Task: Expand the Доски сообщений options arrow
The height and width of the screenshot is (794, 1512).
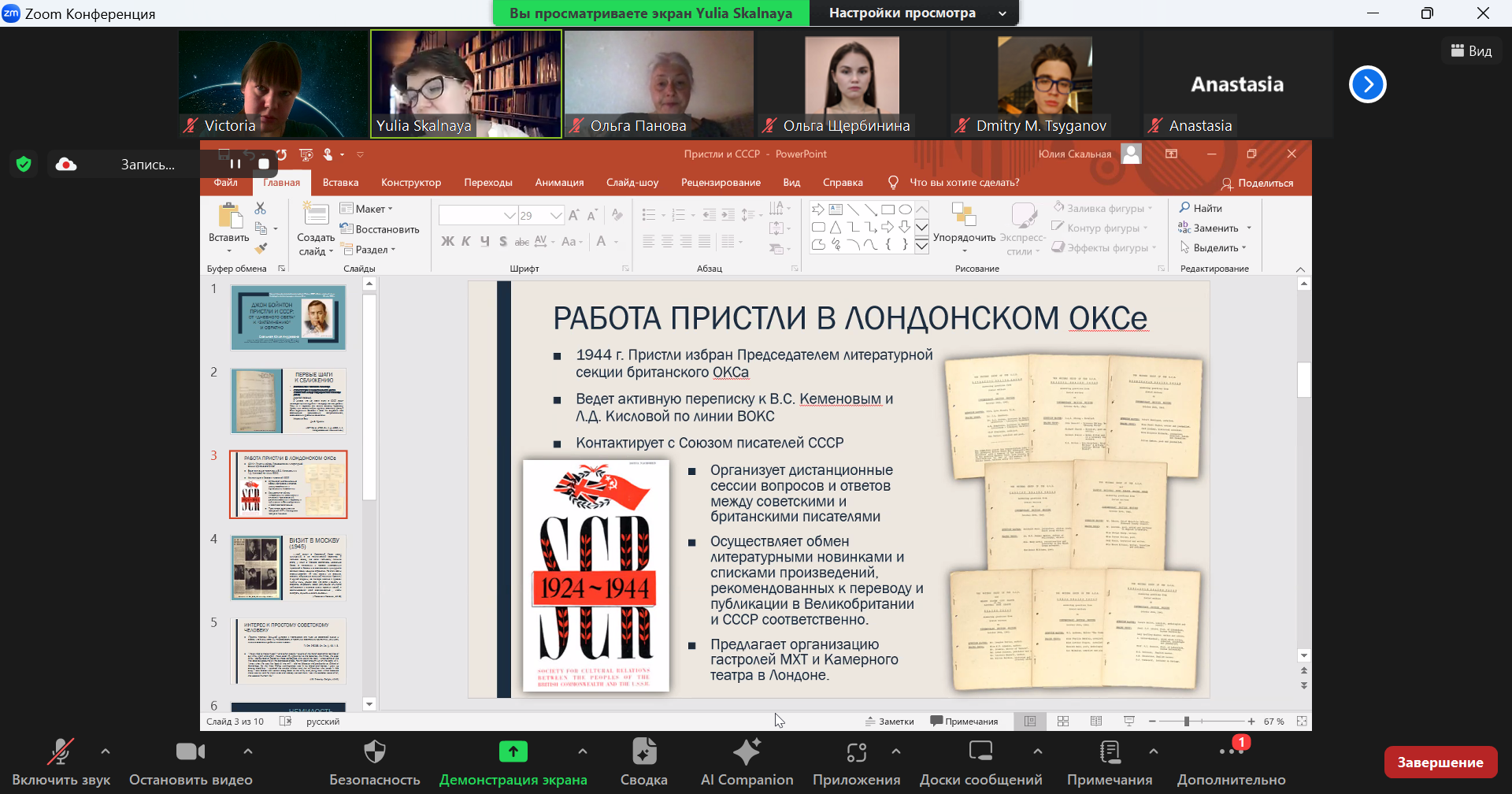Action: (1038, 751)
